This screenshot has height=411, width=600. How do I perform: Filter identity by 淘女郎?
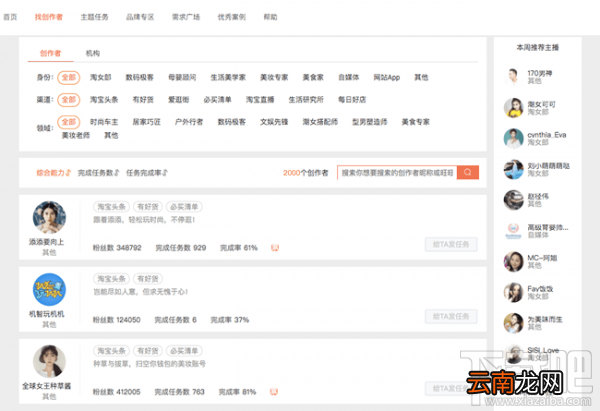point(101,77)
